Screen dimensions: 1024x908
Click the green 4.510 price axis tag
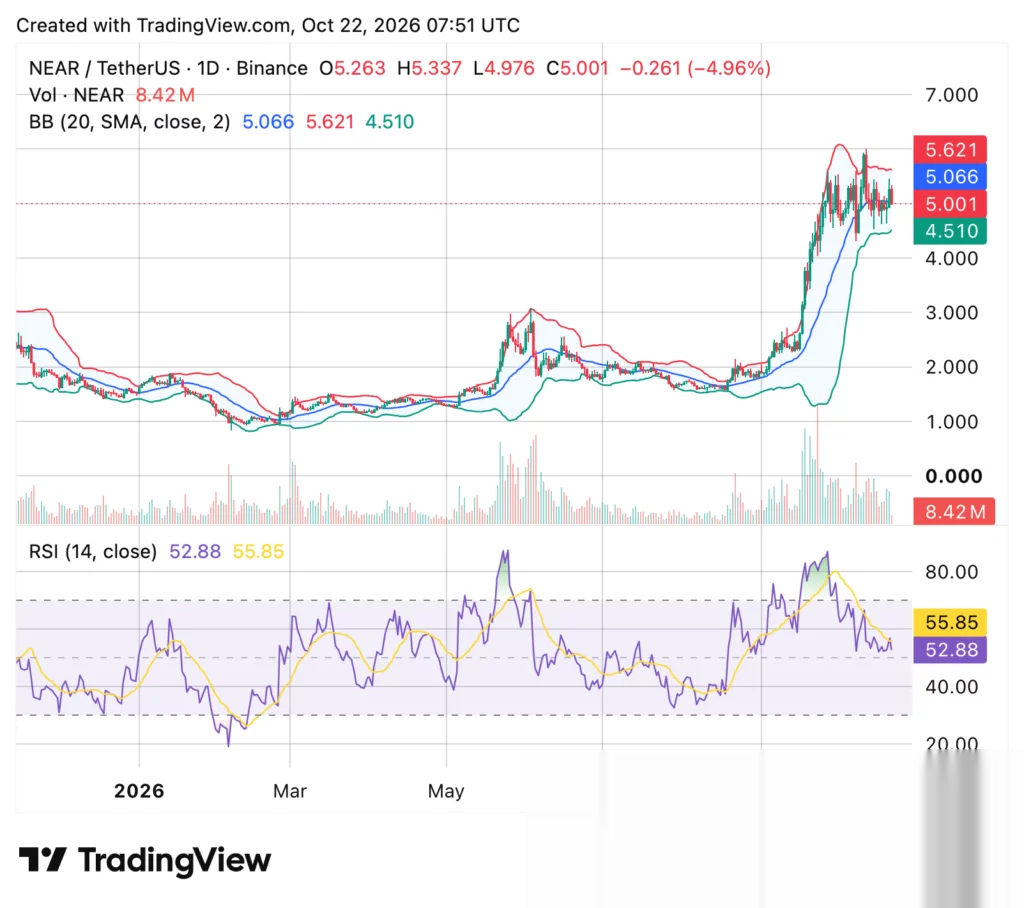point(950,231)
